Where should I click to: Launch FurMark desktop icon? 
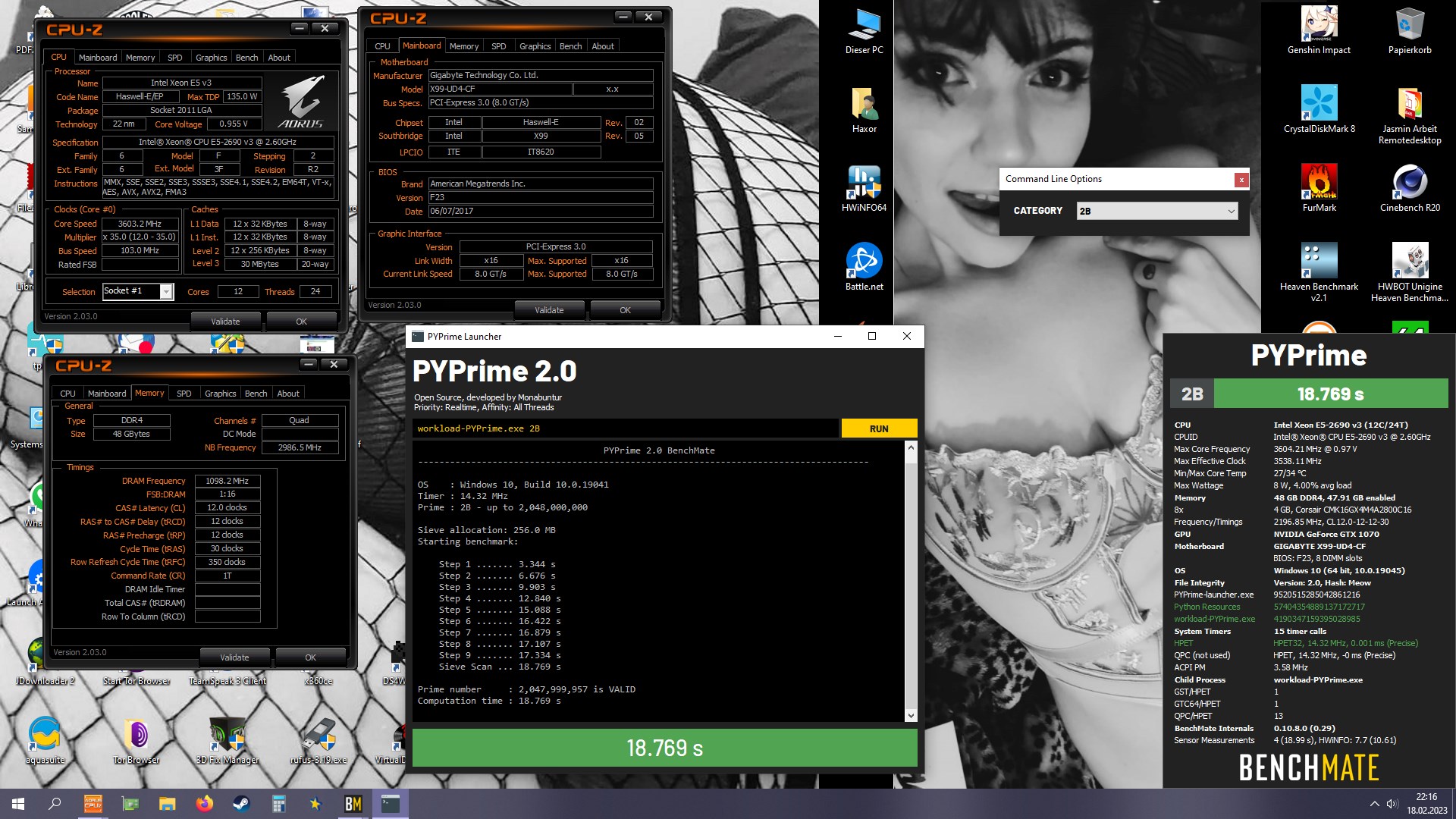click(1319, 189)
